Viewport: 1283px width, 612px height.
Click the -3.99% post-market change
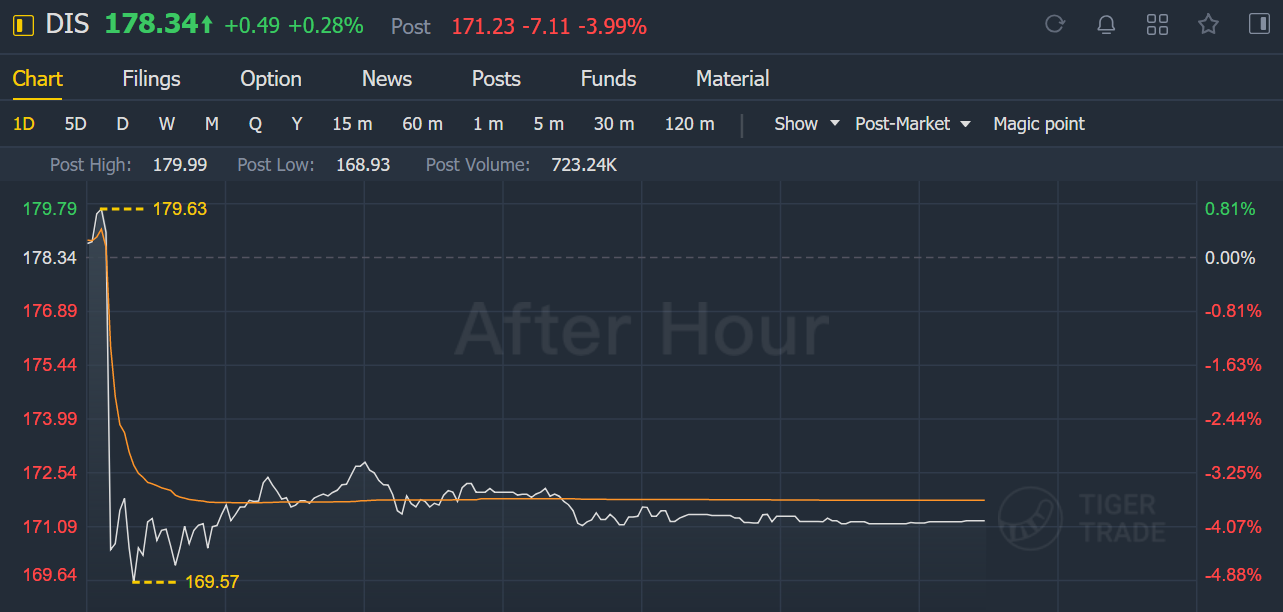611,27
